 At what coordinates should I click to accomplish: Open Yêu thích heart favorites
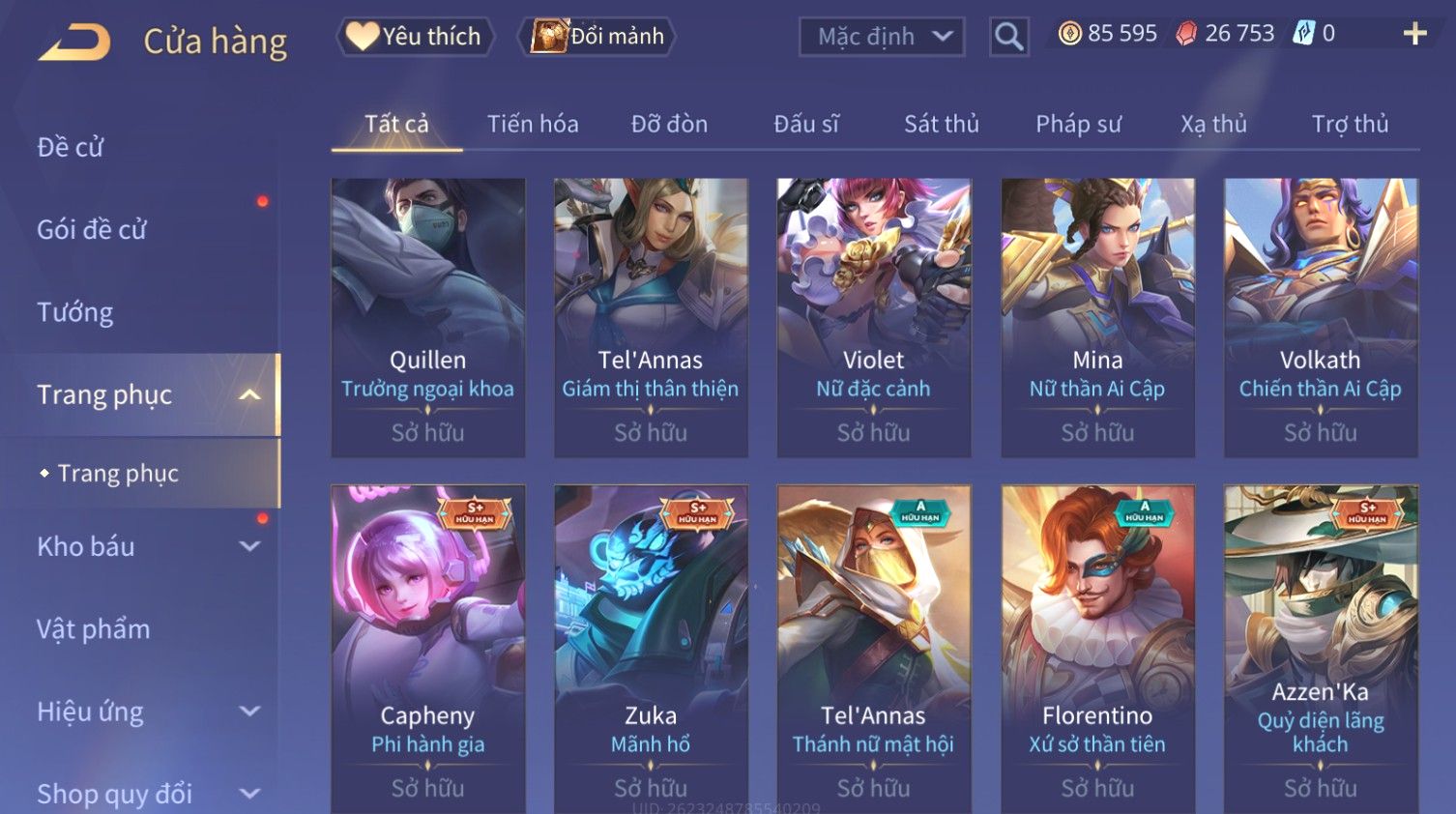tap(415, 37)
